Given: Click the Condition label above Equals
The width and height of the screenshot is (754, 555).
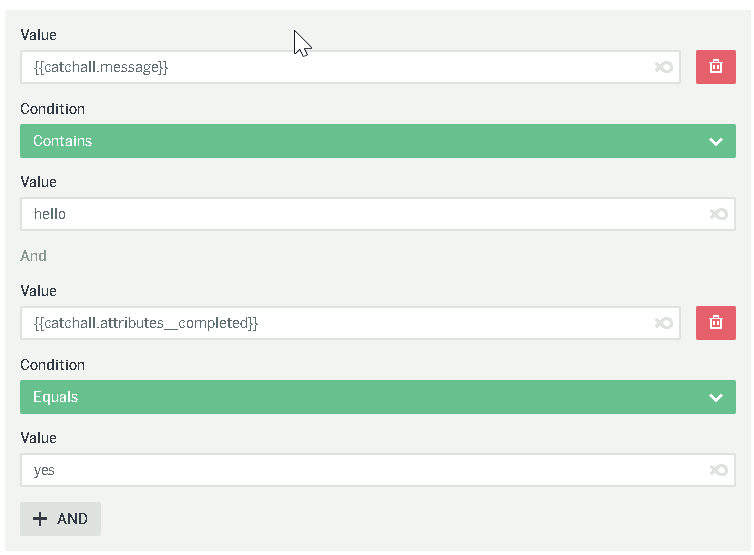Looking at the screenshot, I should click(52, 365).
